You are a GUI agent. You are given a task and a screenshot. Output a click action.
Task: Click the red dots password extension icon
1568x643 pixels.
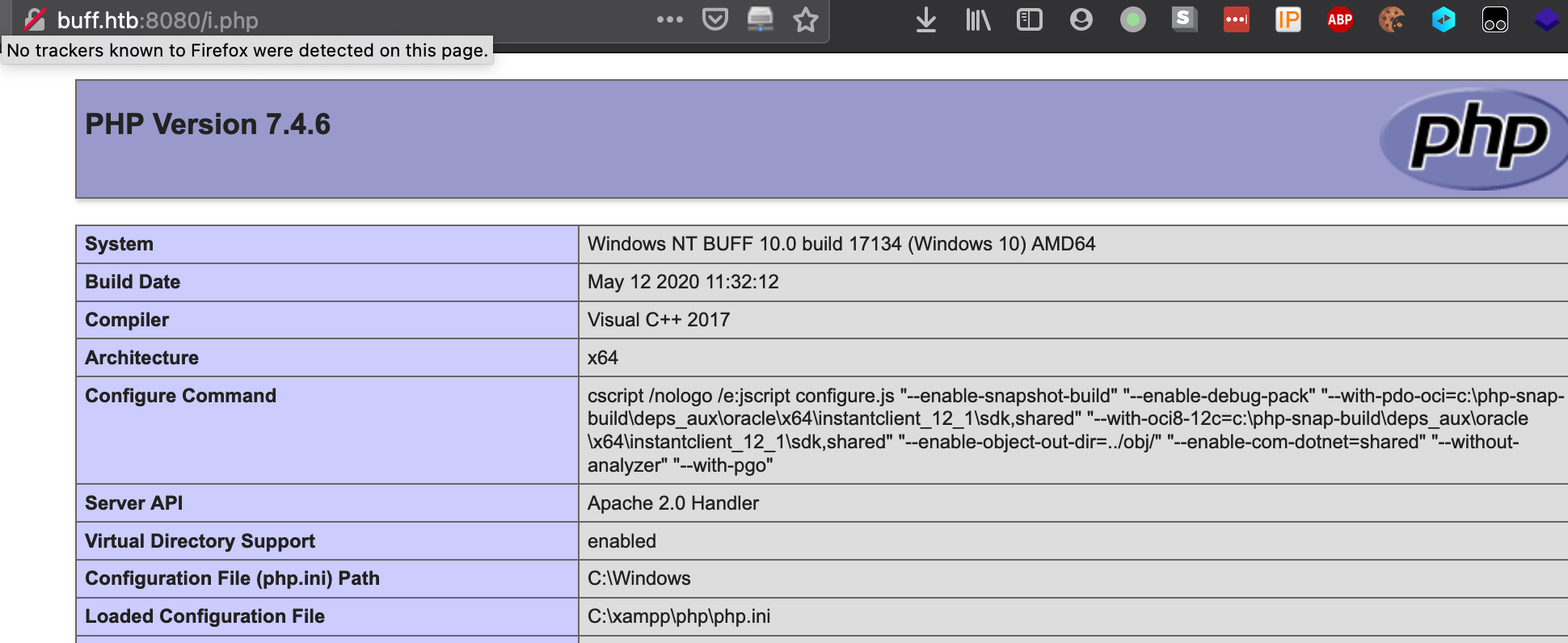(x=1237, y=19)
